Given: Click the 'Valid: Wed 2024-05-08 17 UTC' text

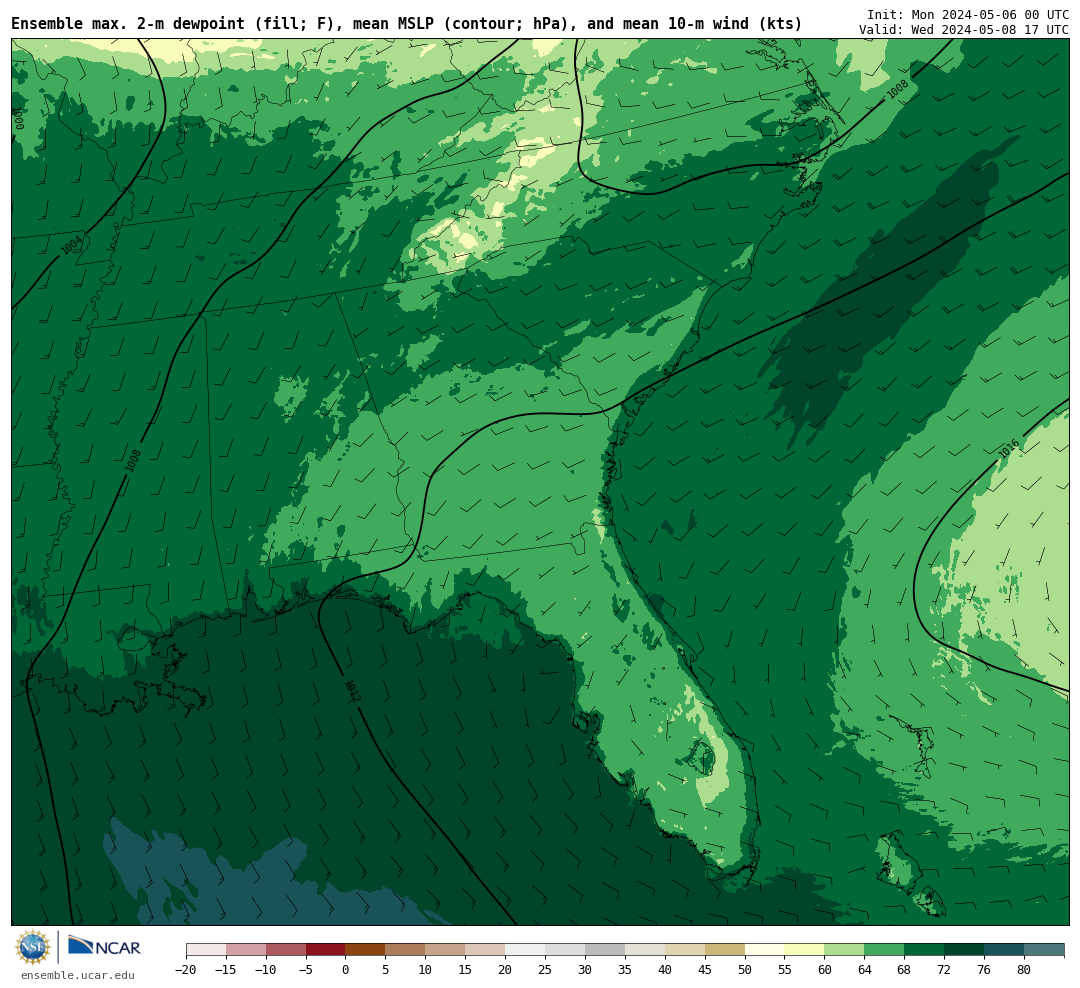Looking at the screenshot, I should [x=964, y=30].
